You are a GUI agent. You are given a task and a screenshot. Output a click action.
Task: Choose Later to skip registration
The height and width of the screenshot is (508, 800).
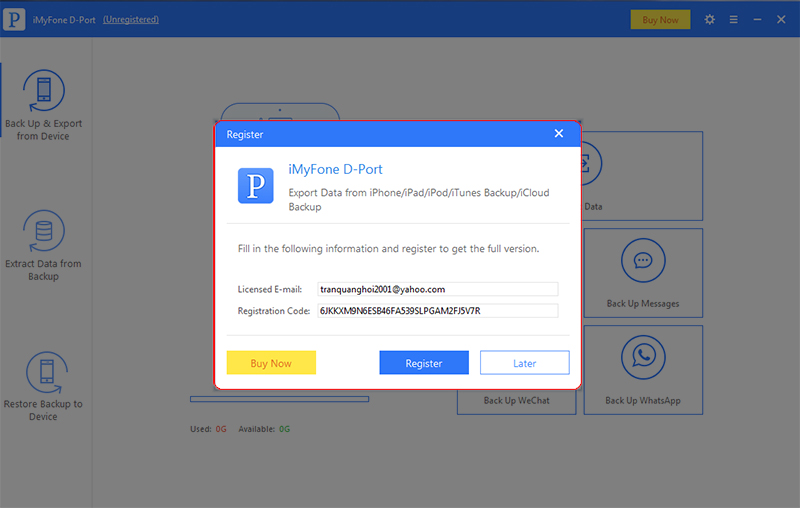(x=524, y=363)
